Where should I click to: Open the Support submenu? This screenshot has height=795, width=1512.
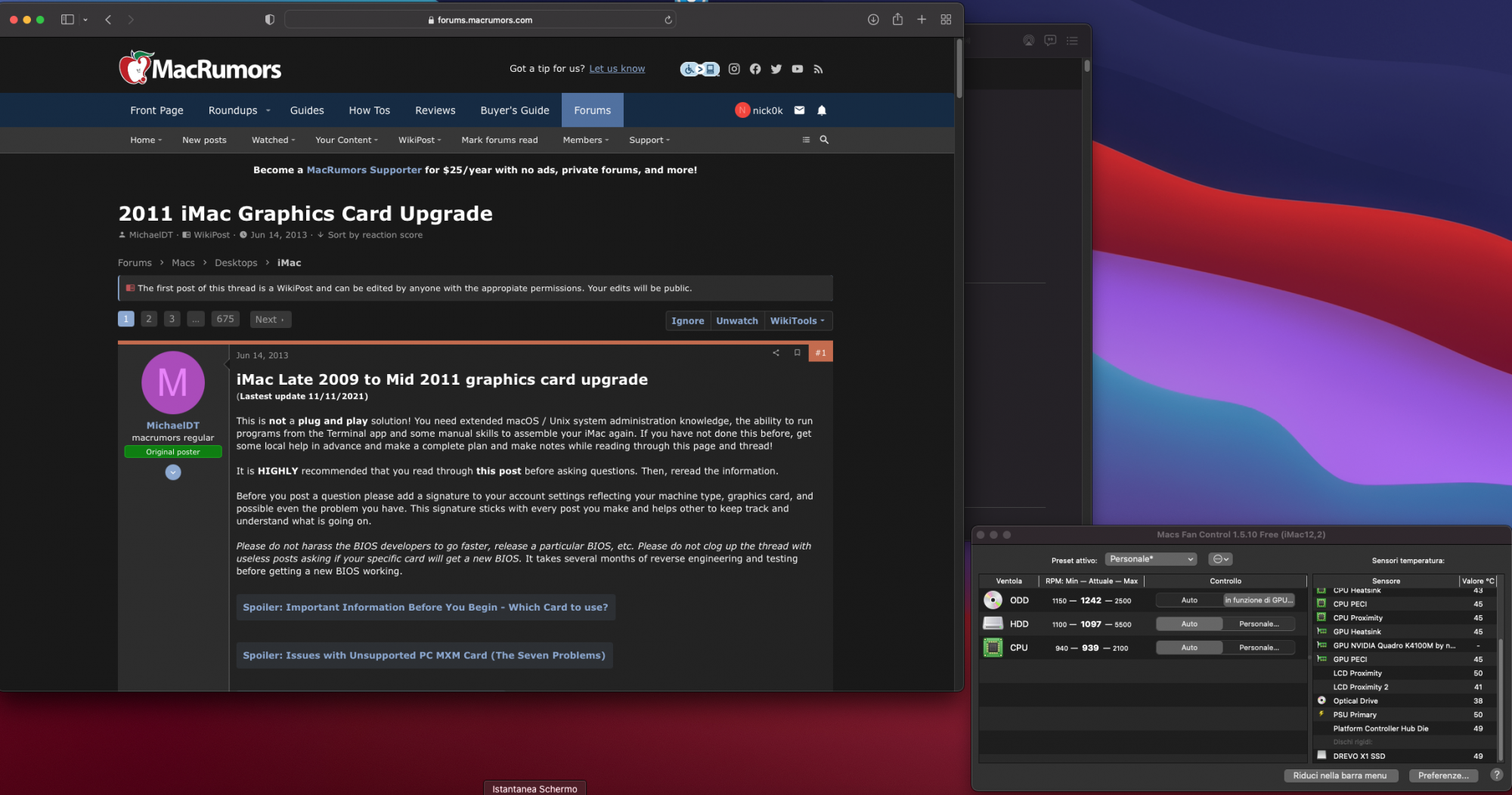(x=649, y=140)
